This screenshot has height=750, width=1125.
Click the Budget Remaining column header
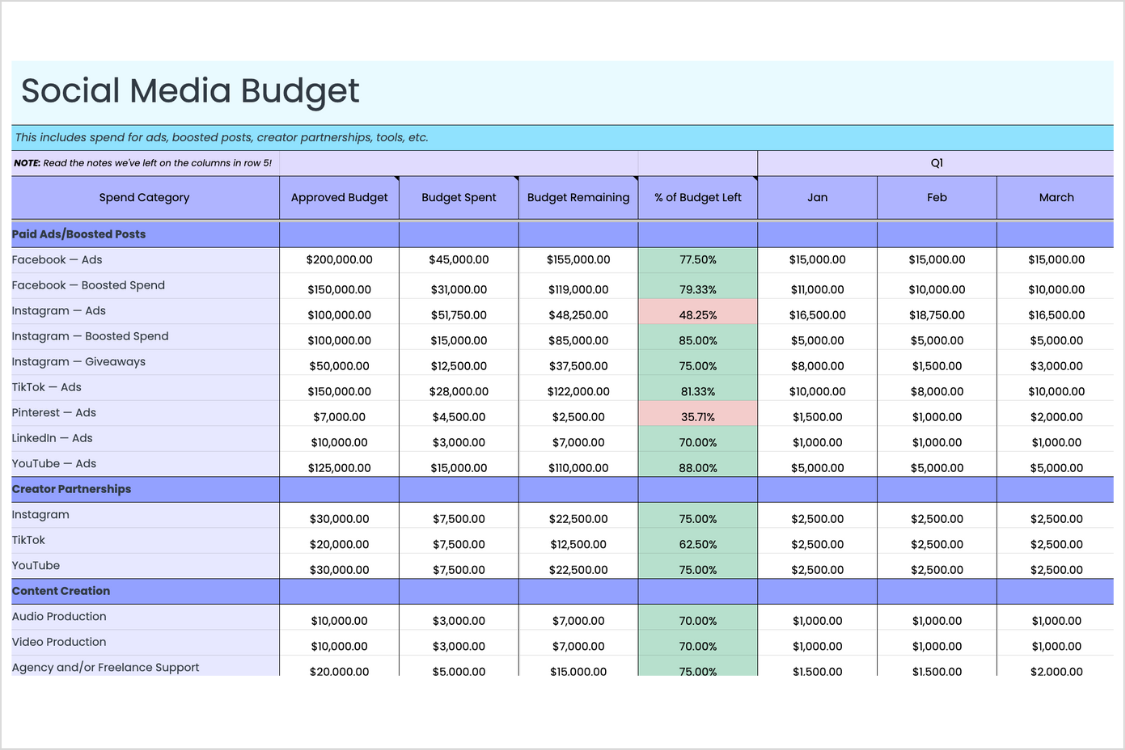click(578, 197)
